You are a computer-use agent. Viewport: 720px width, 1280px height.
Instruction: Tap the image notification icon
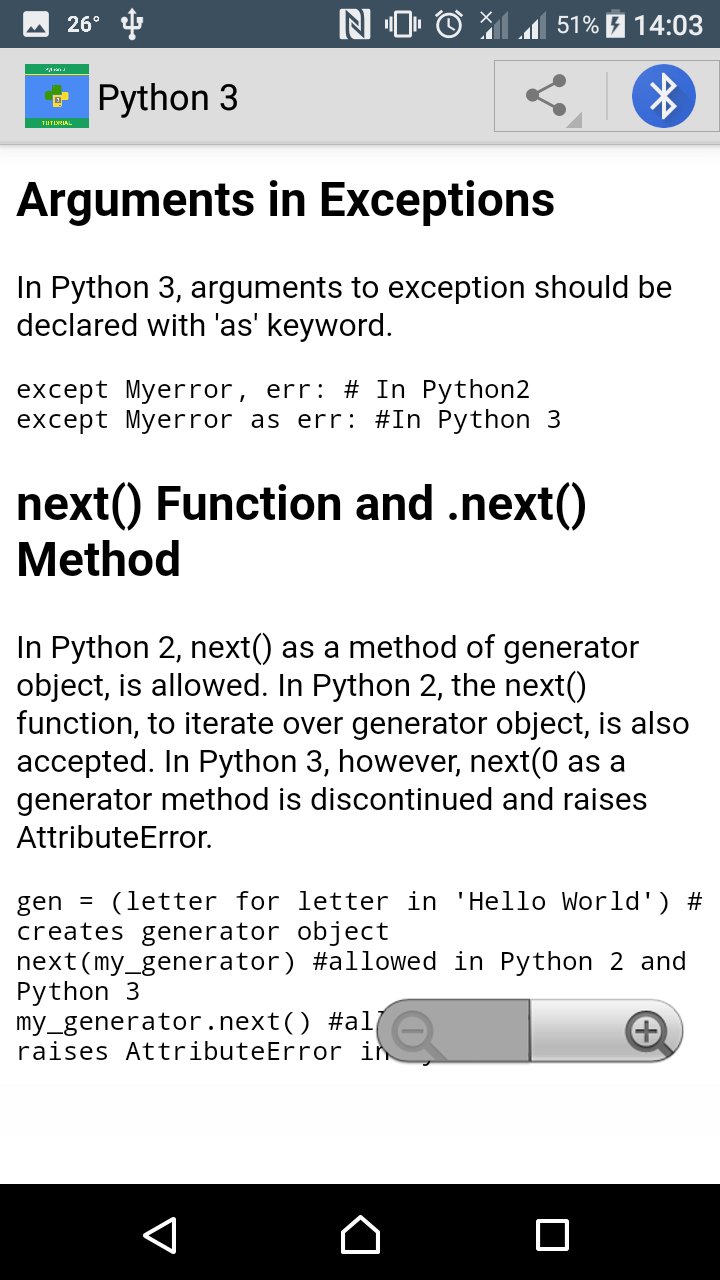[x=36, y=24]
